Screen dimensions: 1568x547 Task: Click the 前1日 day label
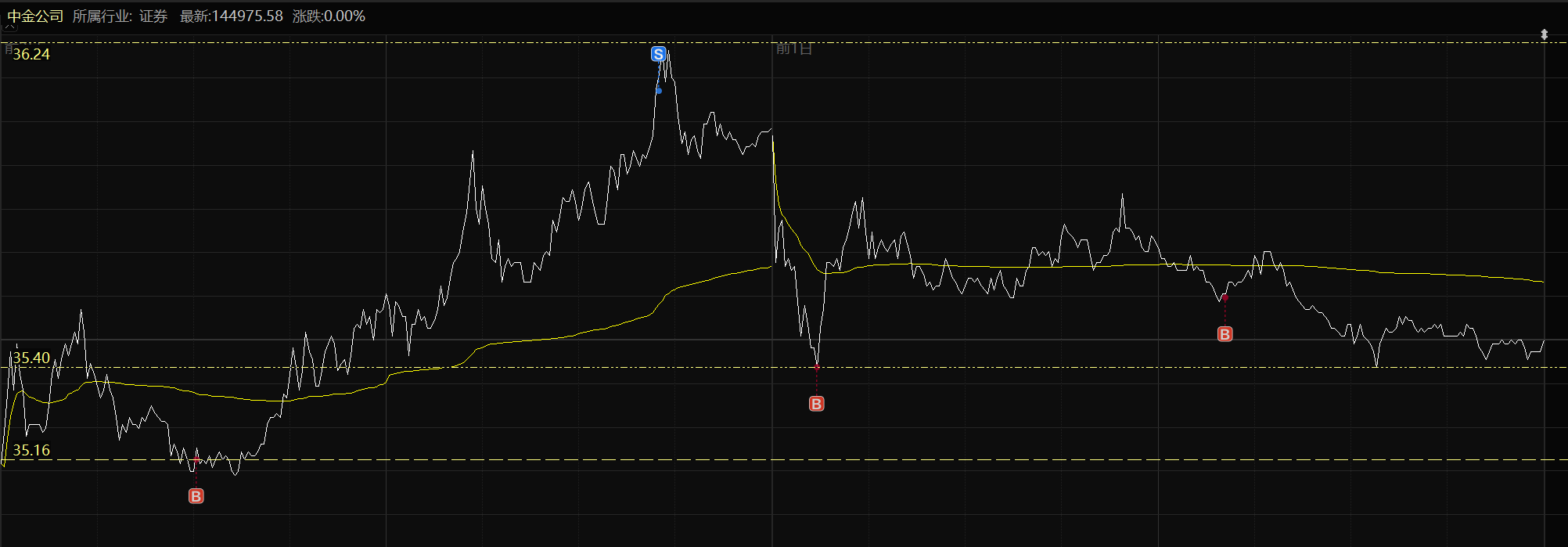[794, 49]
